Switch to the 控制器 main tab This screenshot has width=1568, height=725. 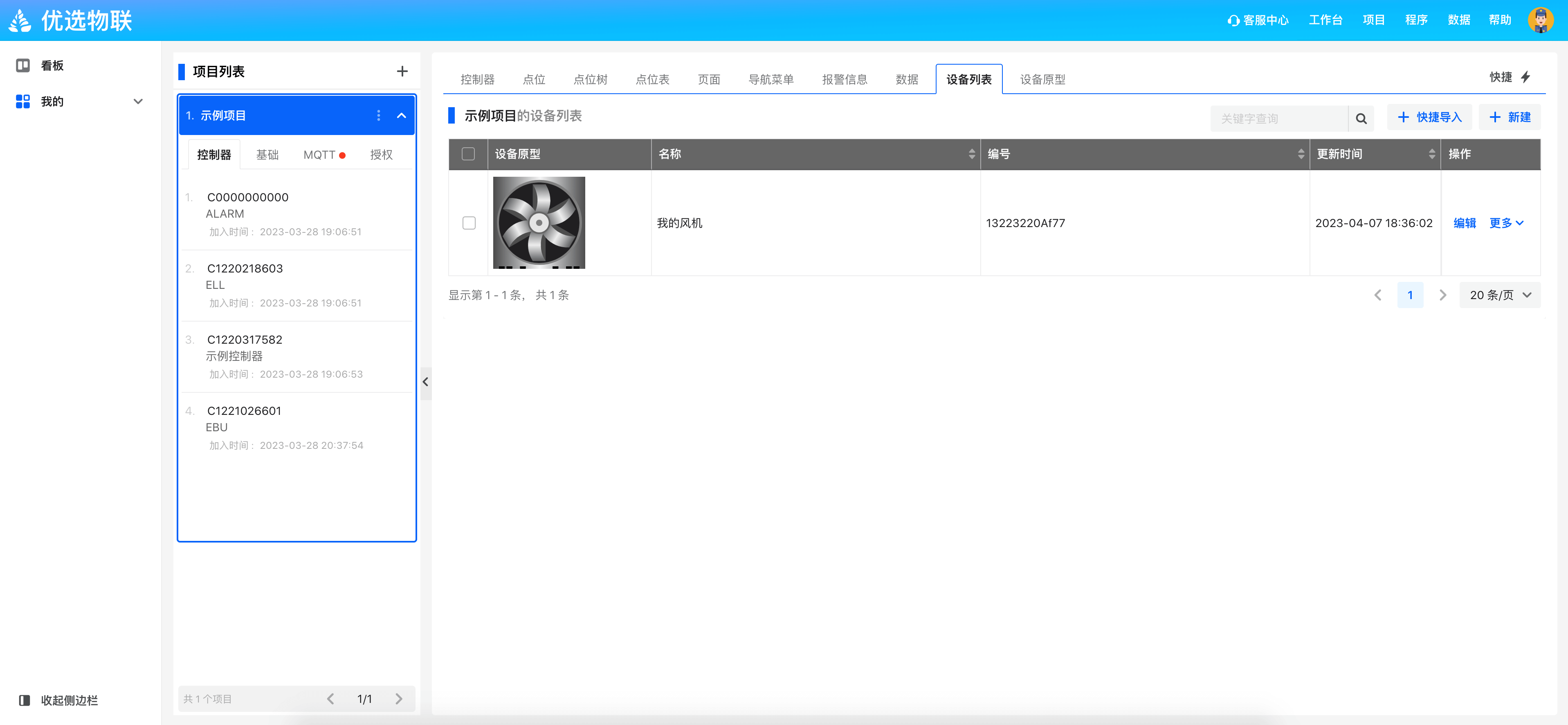coord(477,79)
